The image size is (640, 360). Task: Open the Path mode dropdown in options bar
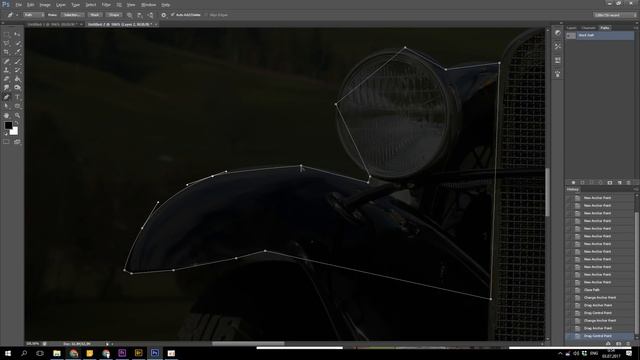point(33,15)
